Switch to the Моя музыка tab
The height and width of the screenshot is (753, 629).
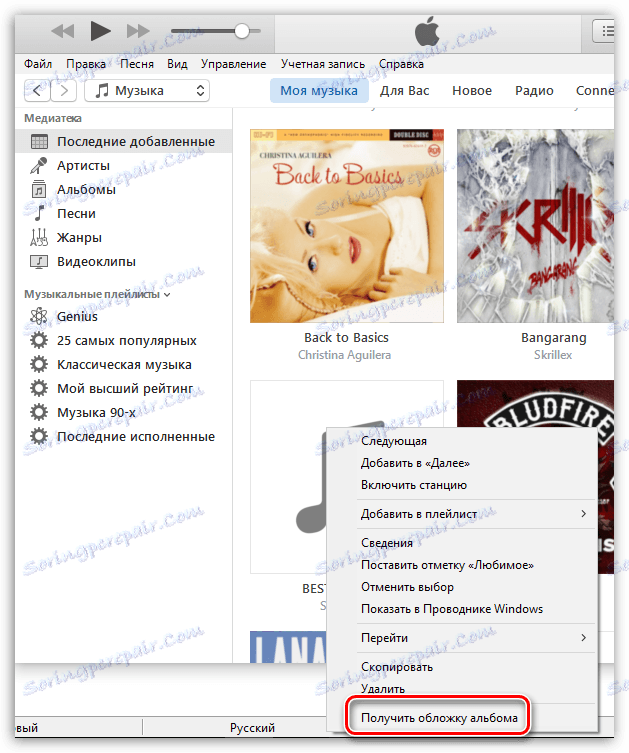click(319, 91)
